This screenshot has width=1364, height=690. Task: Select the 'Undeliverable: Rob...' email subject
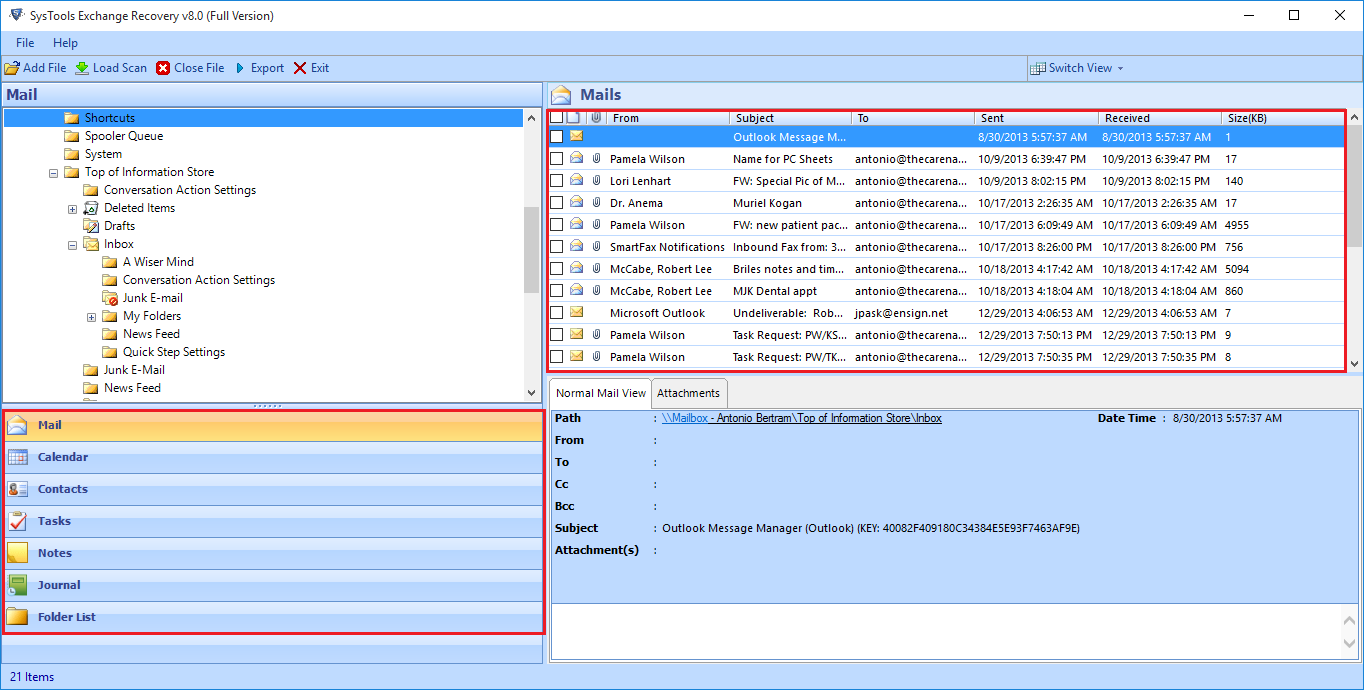pos(790,313)
